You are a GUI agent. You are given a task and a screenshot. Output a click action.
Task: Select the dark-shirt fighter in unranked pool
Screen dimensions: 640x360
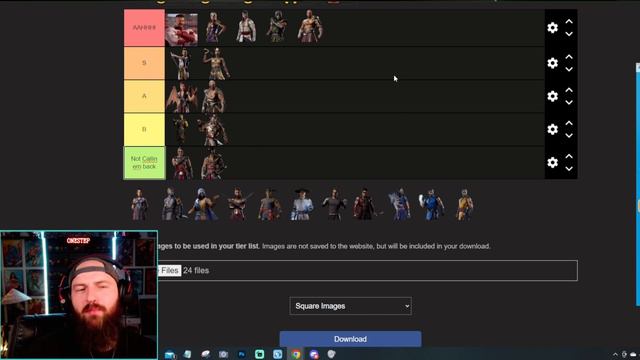334,204
